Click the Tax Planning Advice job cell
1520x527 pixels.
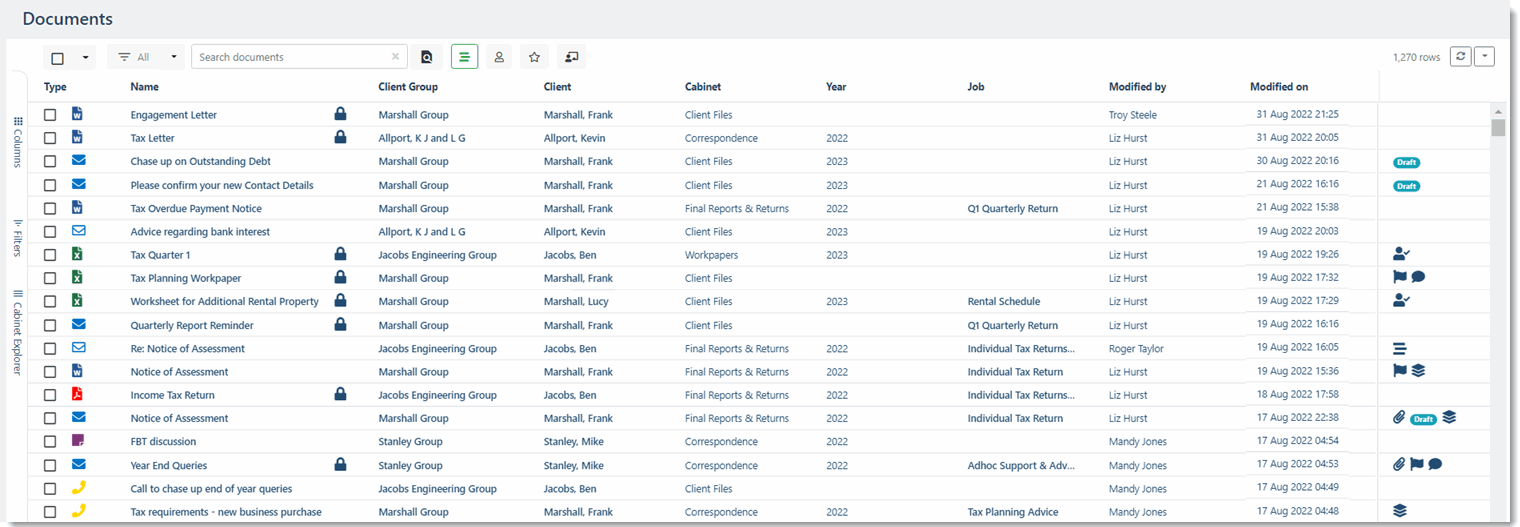click(1013, 512)
